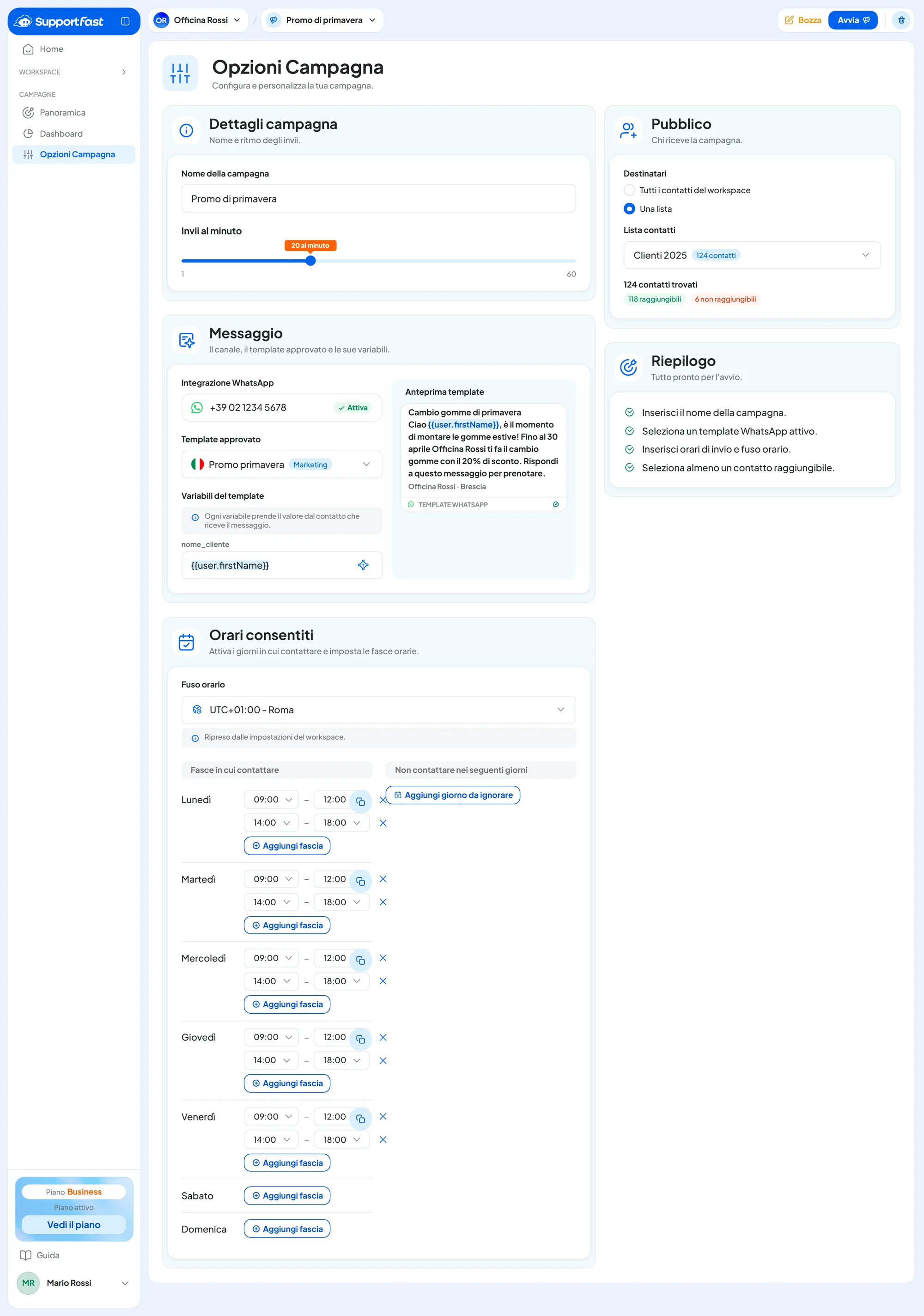Image resolution: width=924 pixels, height=1316 pixels.
Task: Click Aggiungi giorno da ignorare
Action: click(453, 795)
